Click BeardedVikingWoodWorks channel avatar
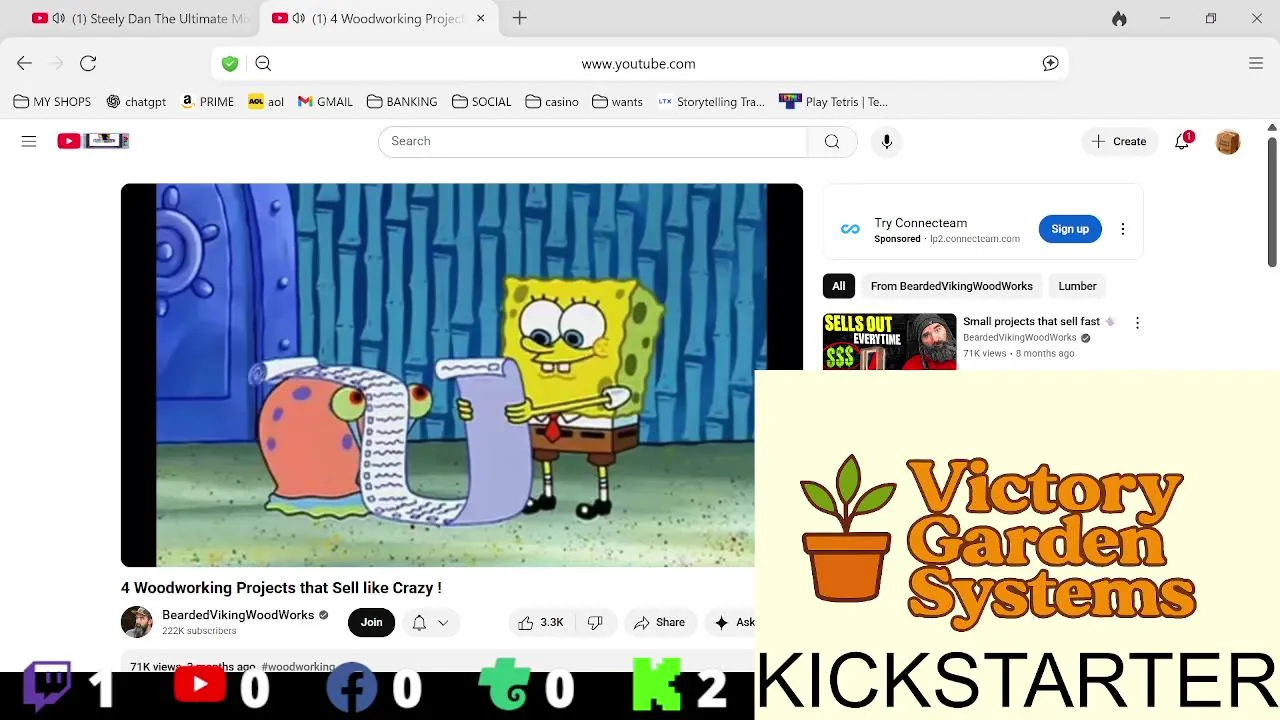This screenshot has width=1280, height=720. click(x=137, y=621)
